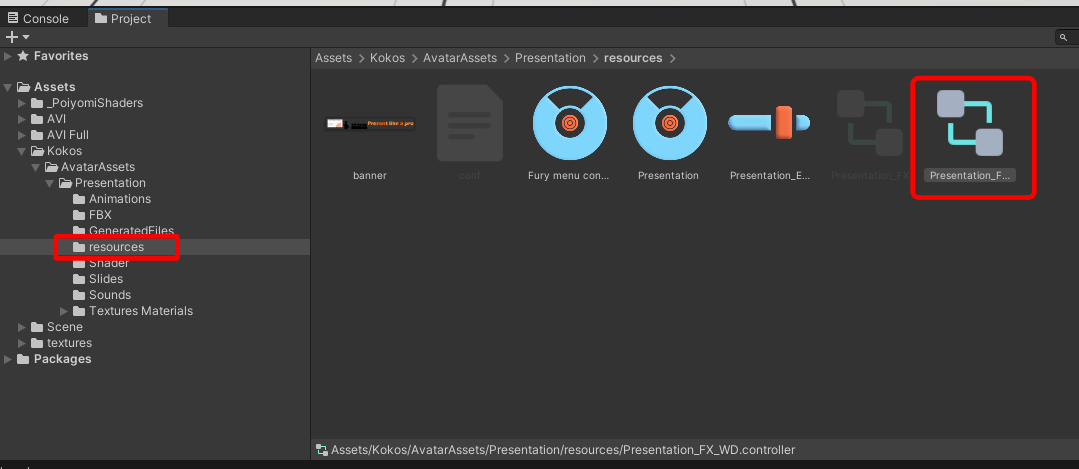Select the Fury menu controller asset
1079x469 pixels.
click(569, 124)
